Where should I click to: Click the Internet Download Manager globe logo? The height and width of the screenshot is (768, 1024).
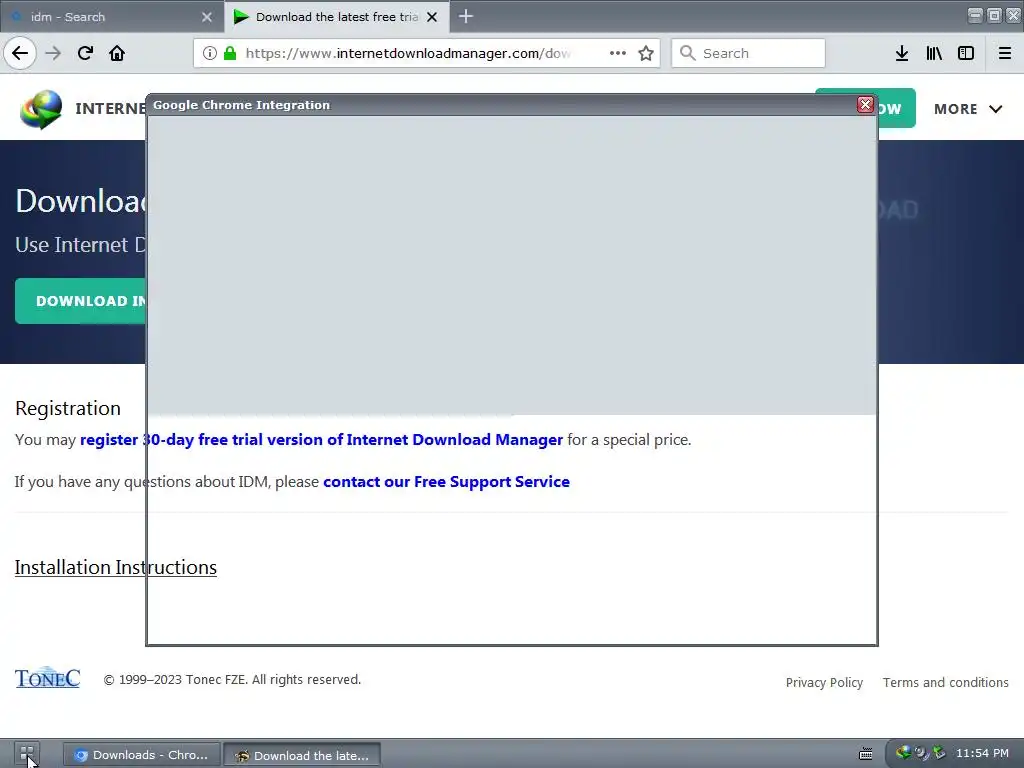[x=41, y=109]
